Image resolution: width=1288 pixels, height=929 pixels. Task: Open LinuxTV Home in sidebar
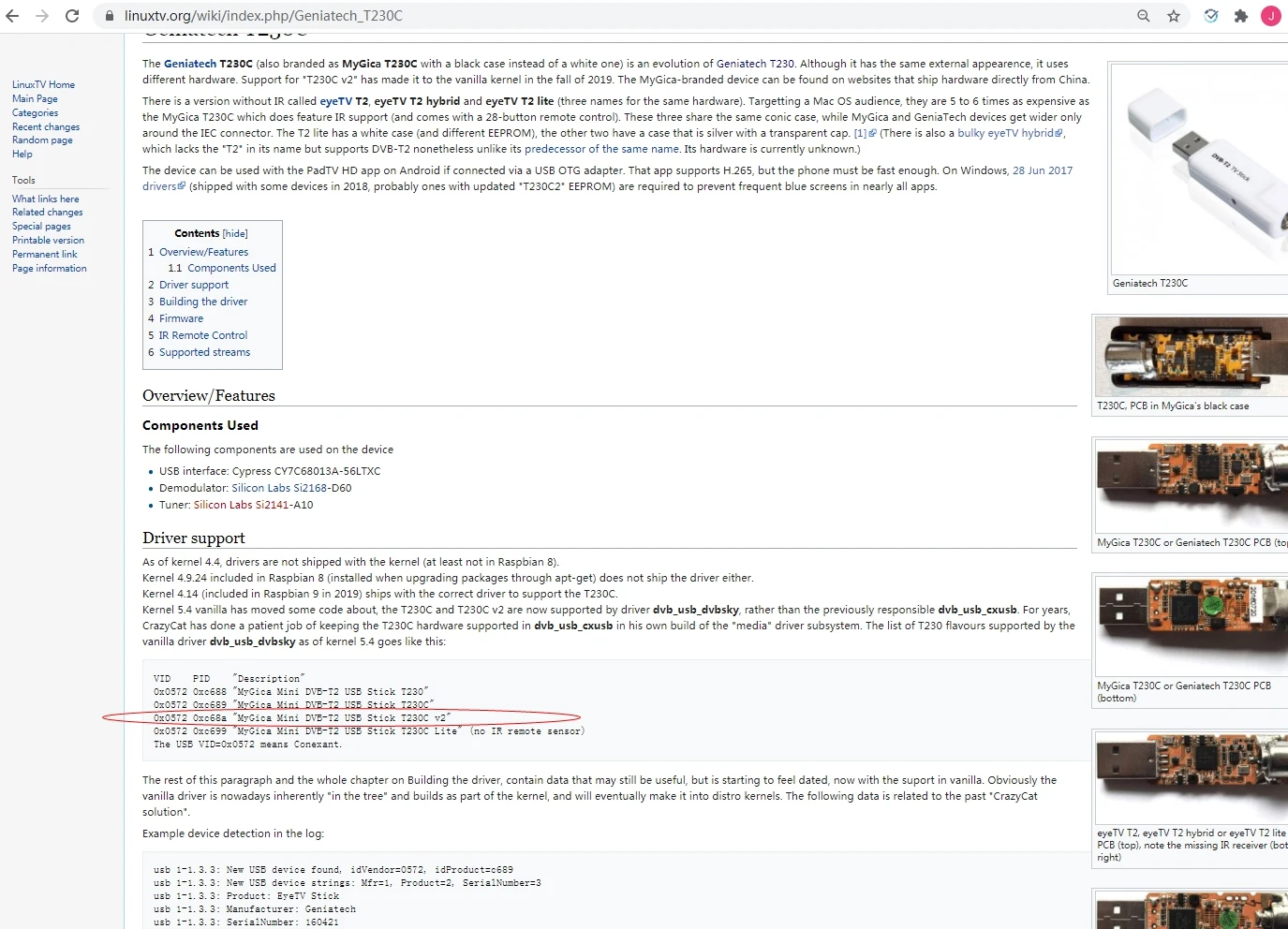[43, 85]
